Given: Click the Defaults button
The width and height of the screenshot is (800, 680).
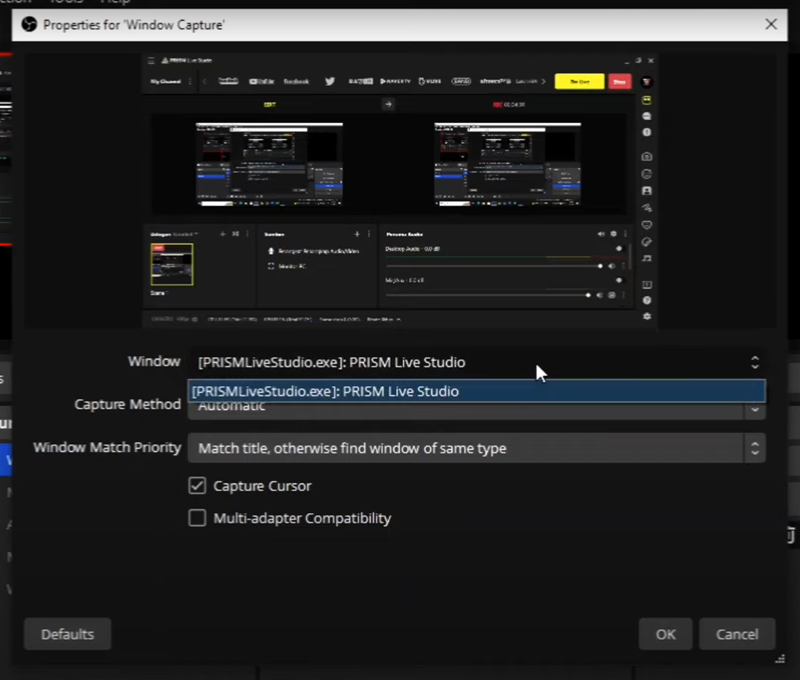Looking at the screenshot, I should pos(67,634).
